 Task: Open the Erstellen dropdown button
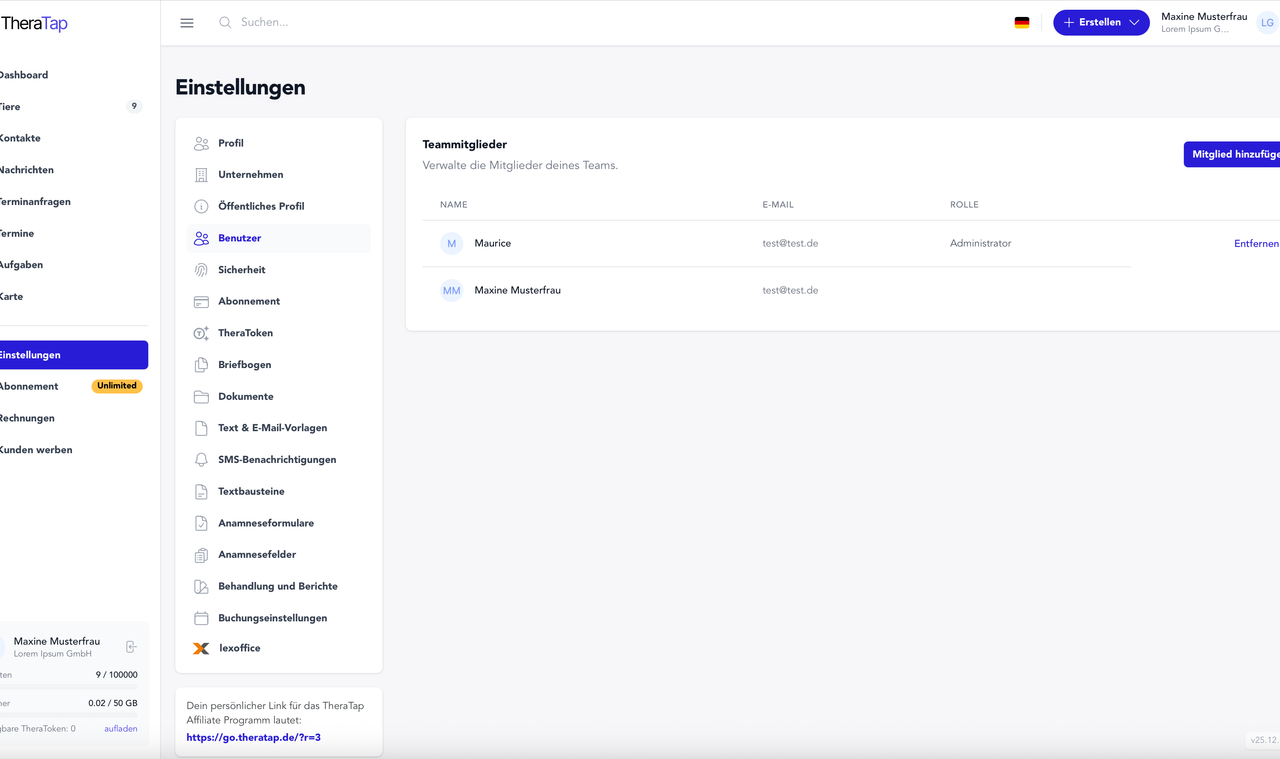1101,22
